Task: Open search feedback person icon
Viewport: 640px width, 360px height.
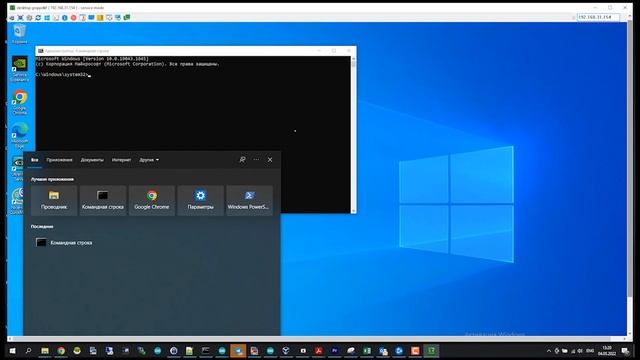Action: click(x=242, y=160)
